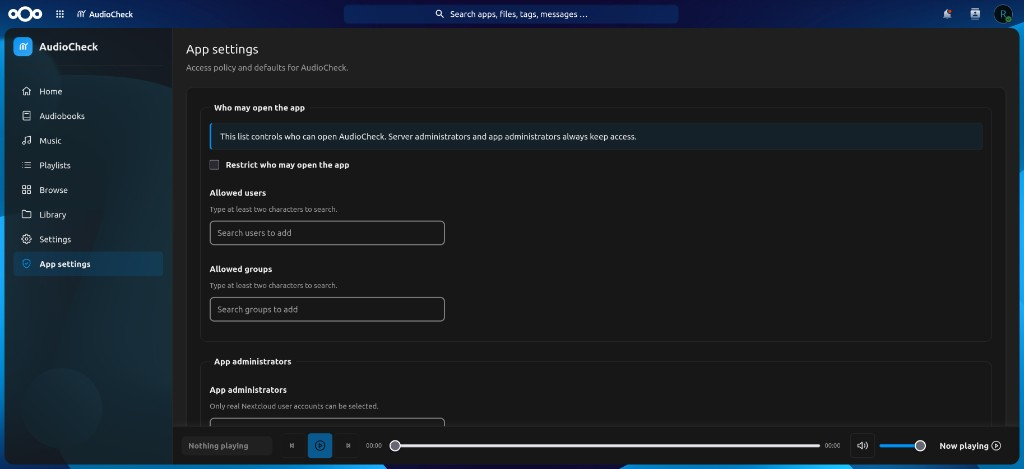Focus the Search users to add field
The height and width of the screenshot is (469, 1024).
point(327,233)
